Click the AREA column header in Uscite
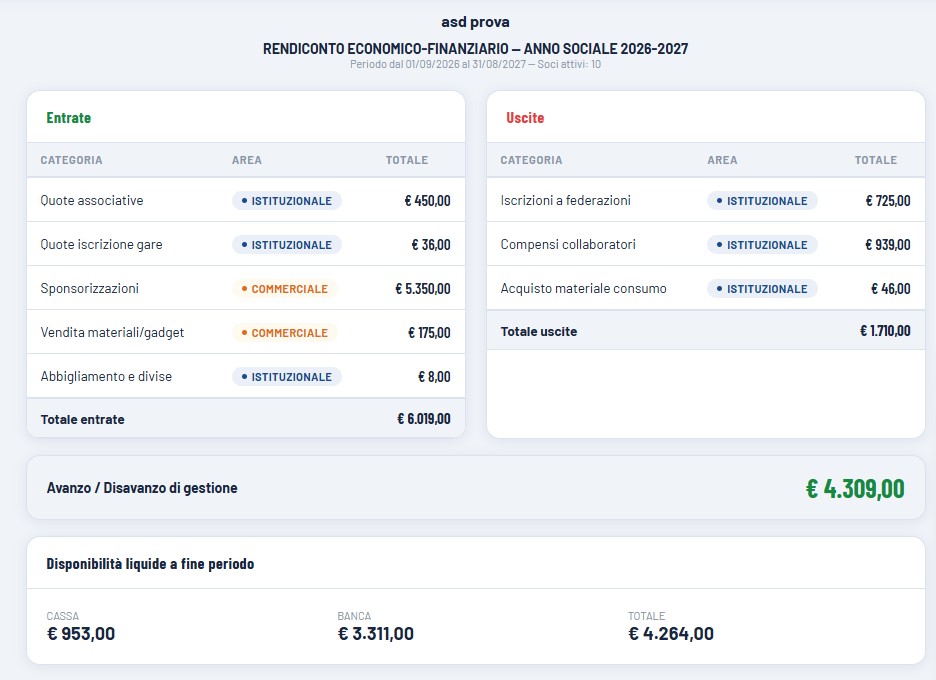Screen dimensions: 936x680 click(722, 160)
